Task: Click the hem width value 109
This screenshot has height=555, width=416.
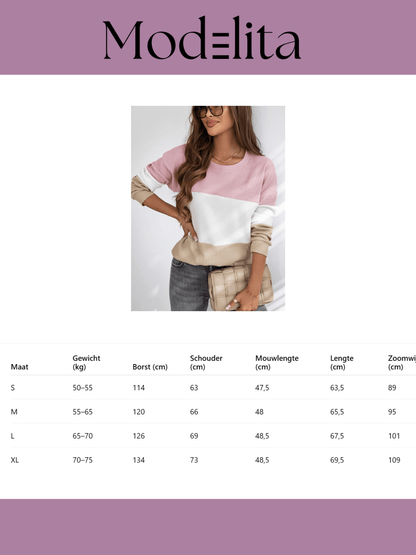Action: 394,460
